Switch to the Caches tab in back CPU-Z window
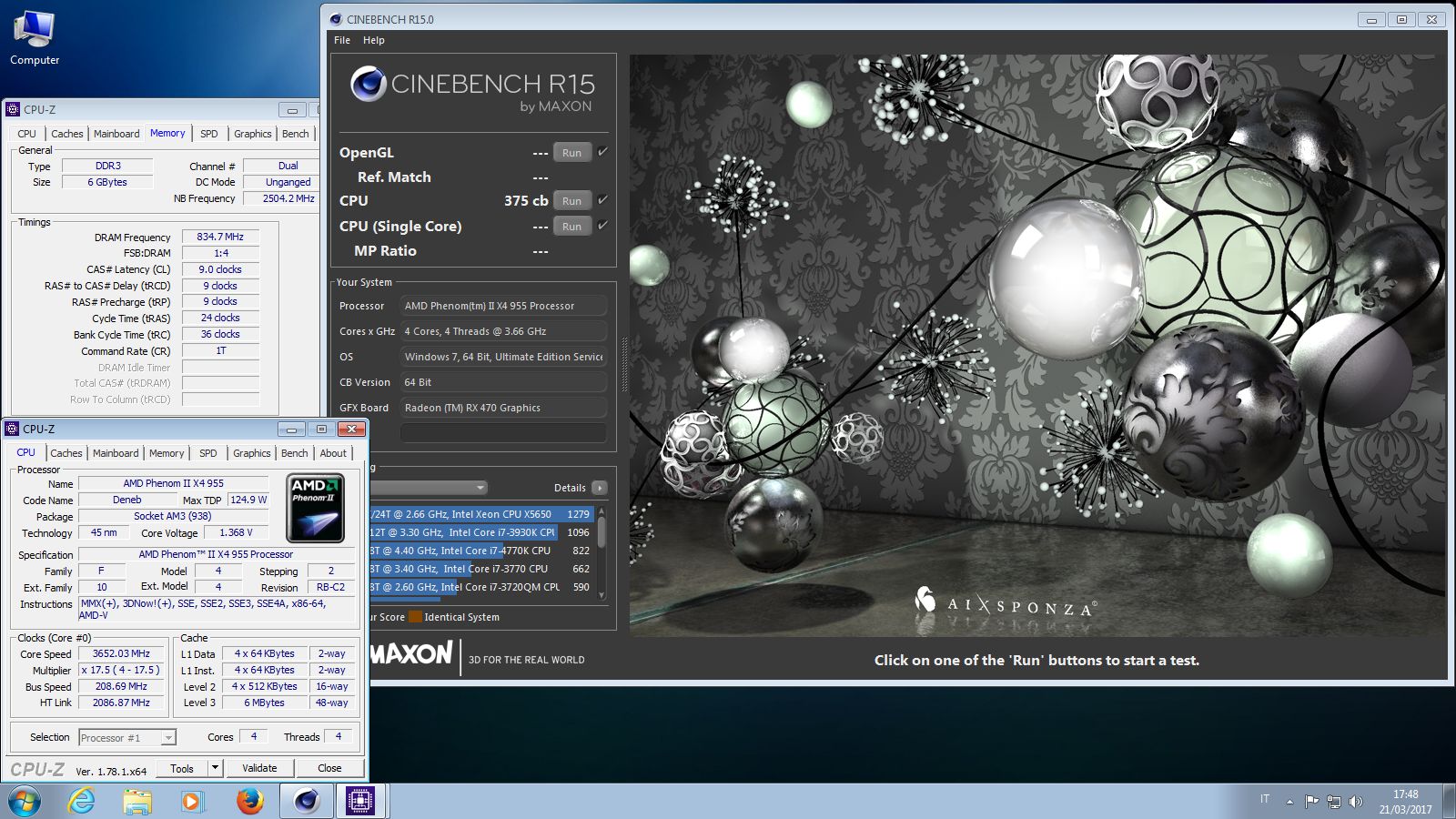 pos(67,134)
